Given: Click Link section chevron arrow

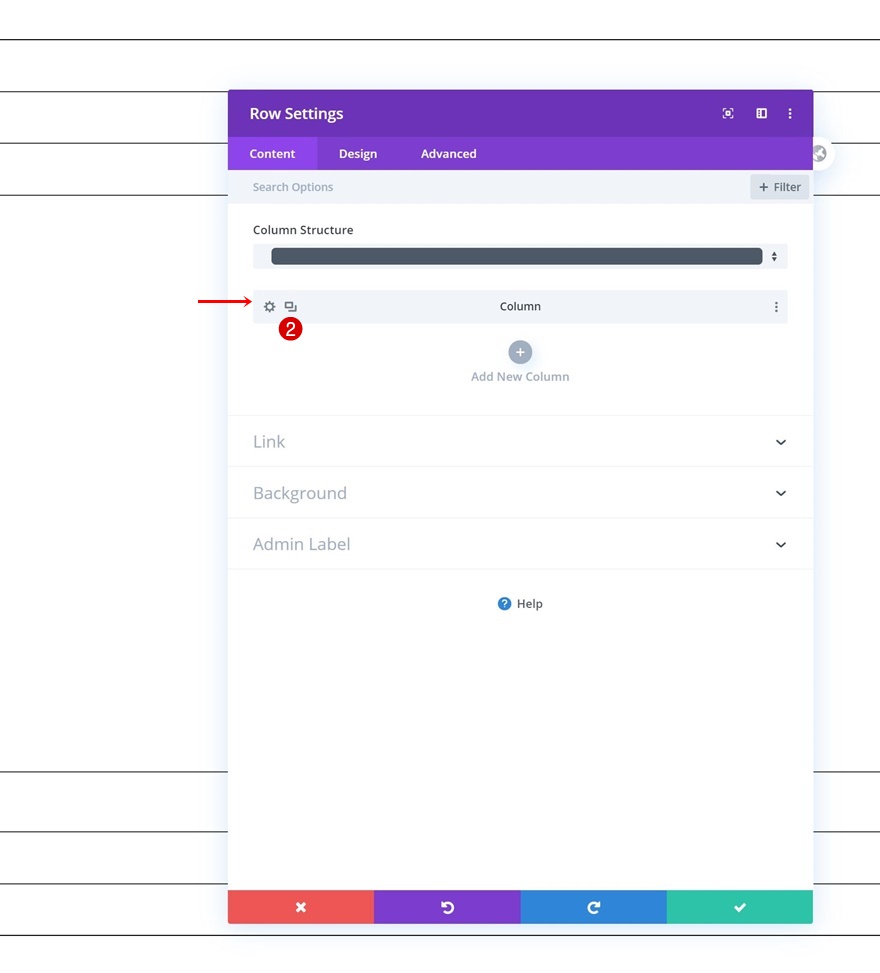Looking at the screenshot, I should click(x=781, y=442).
